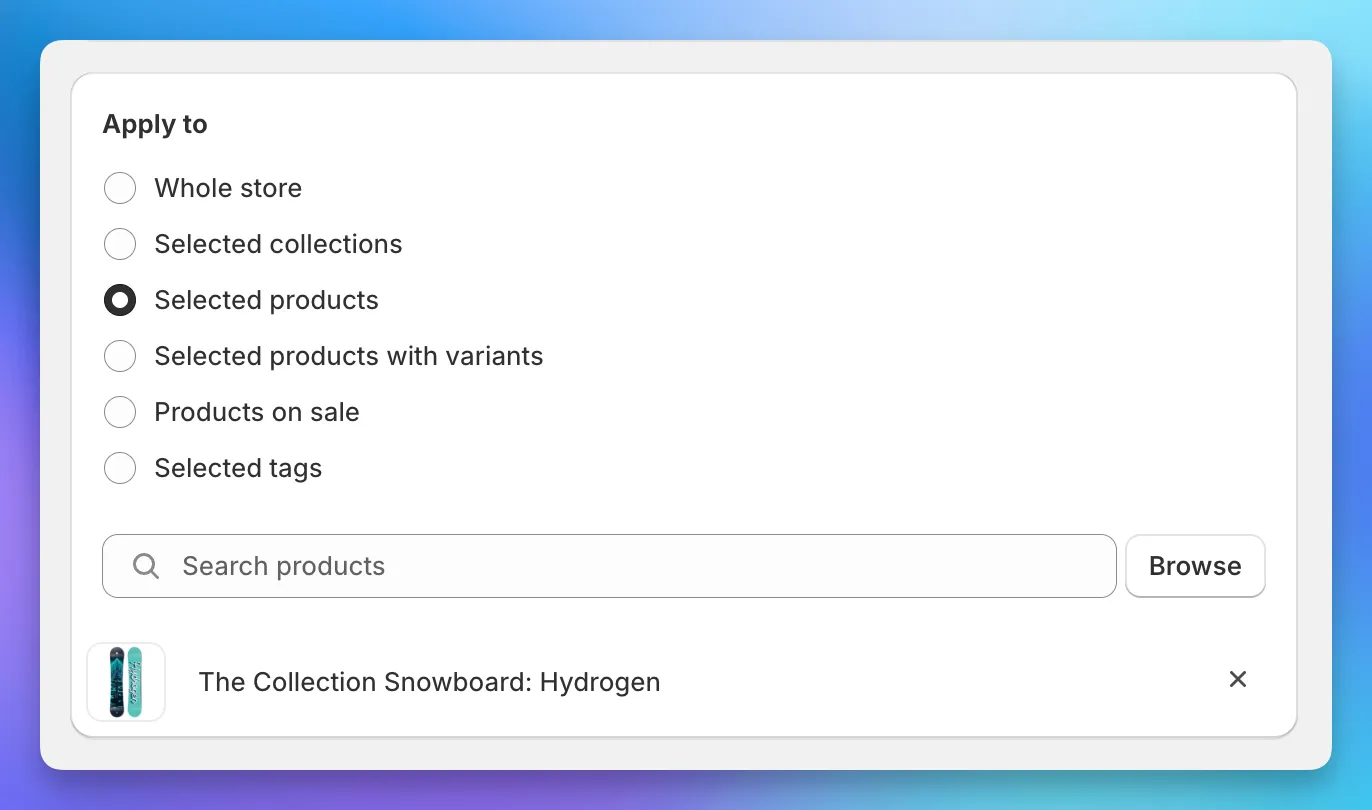Image resolution: width=1372 pixels, height=810 pixels.
Task: Click the title The Collection Snowboard: Hydrogen
Action: click(429, 682)
